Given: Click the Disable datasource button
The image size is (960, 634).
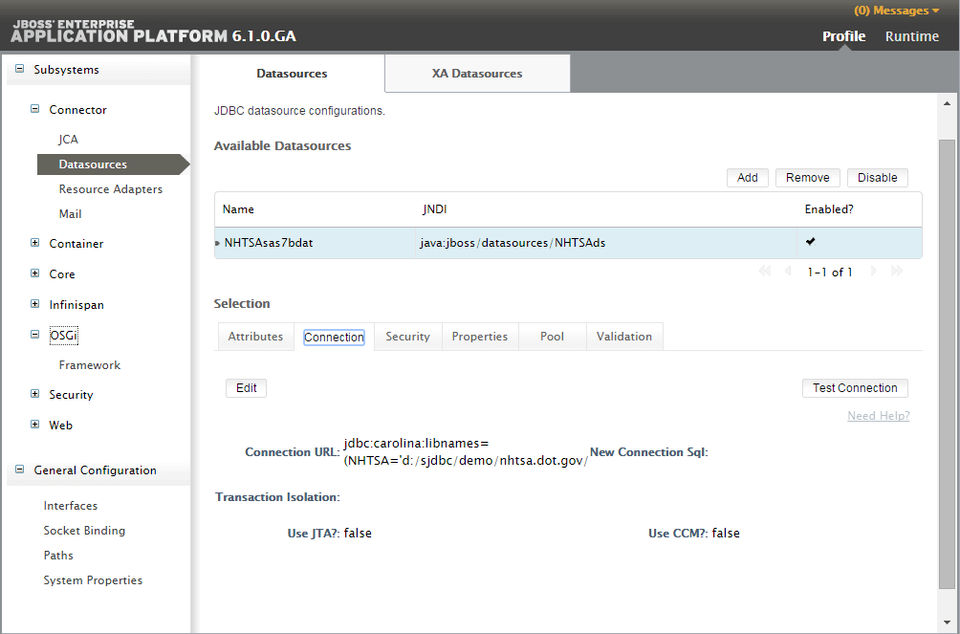Looking at the screenshot, I should (x=877, y=177).
